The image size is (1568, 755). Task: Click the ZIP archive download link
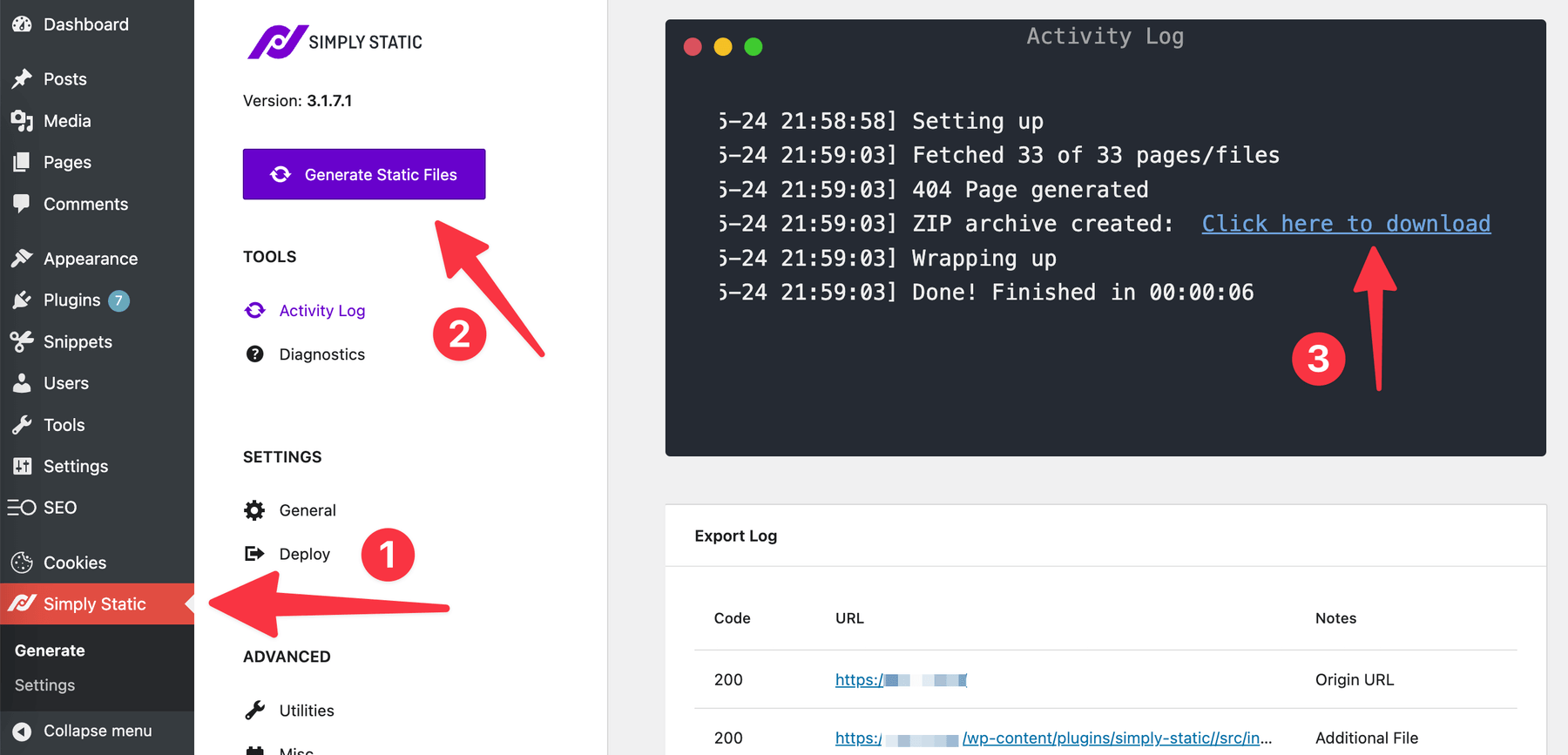(1346, 224)
